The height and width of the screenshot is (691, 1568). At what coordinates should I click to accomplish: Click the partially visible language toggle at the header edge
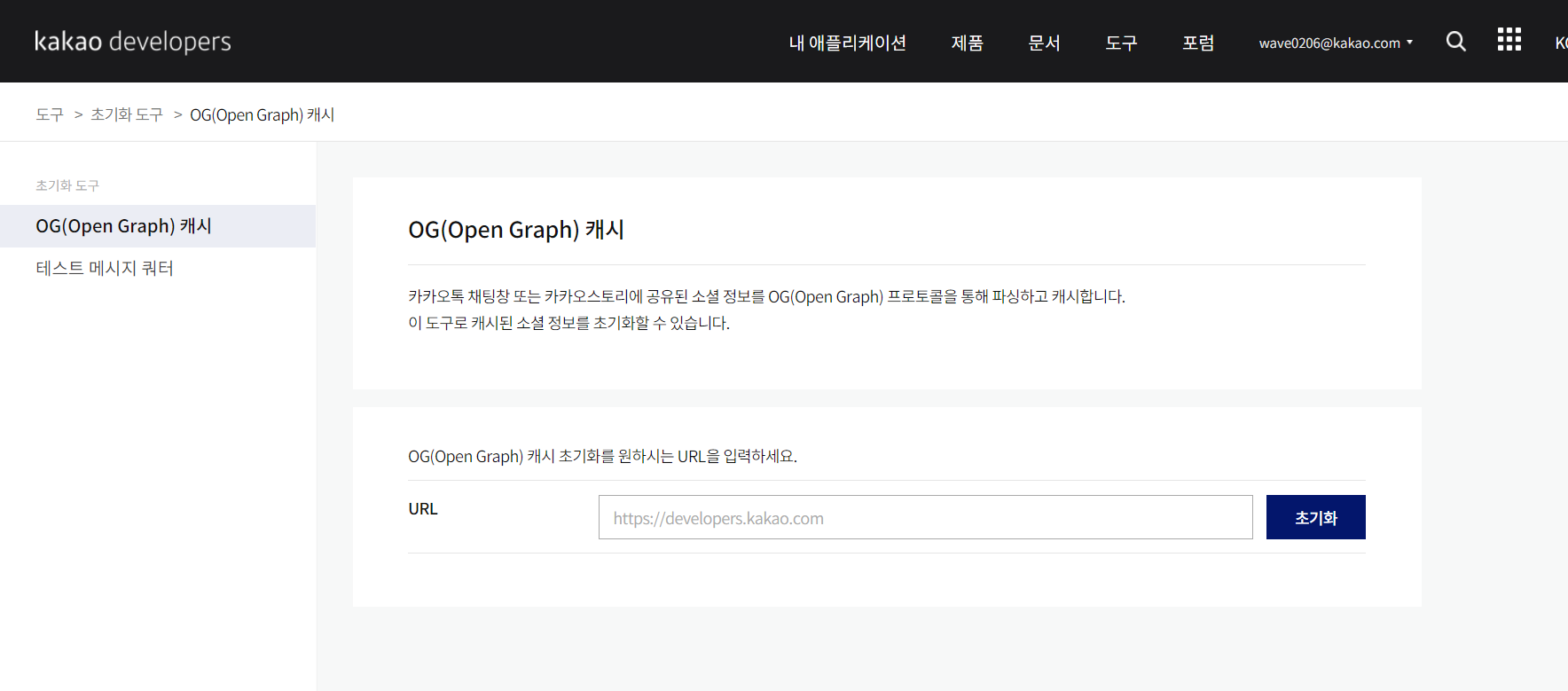pyautogui.click(x=1561, y=43)
